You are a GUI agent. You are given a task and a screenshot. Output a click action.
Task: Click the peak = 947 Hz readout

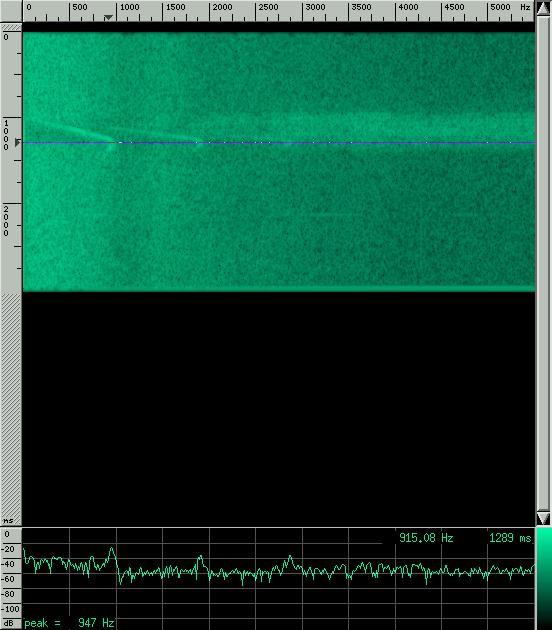point(69,623)
